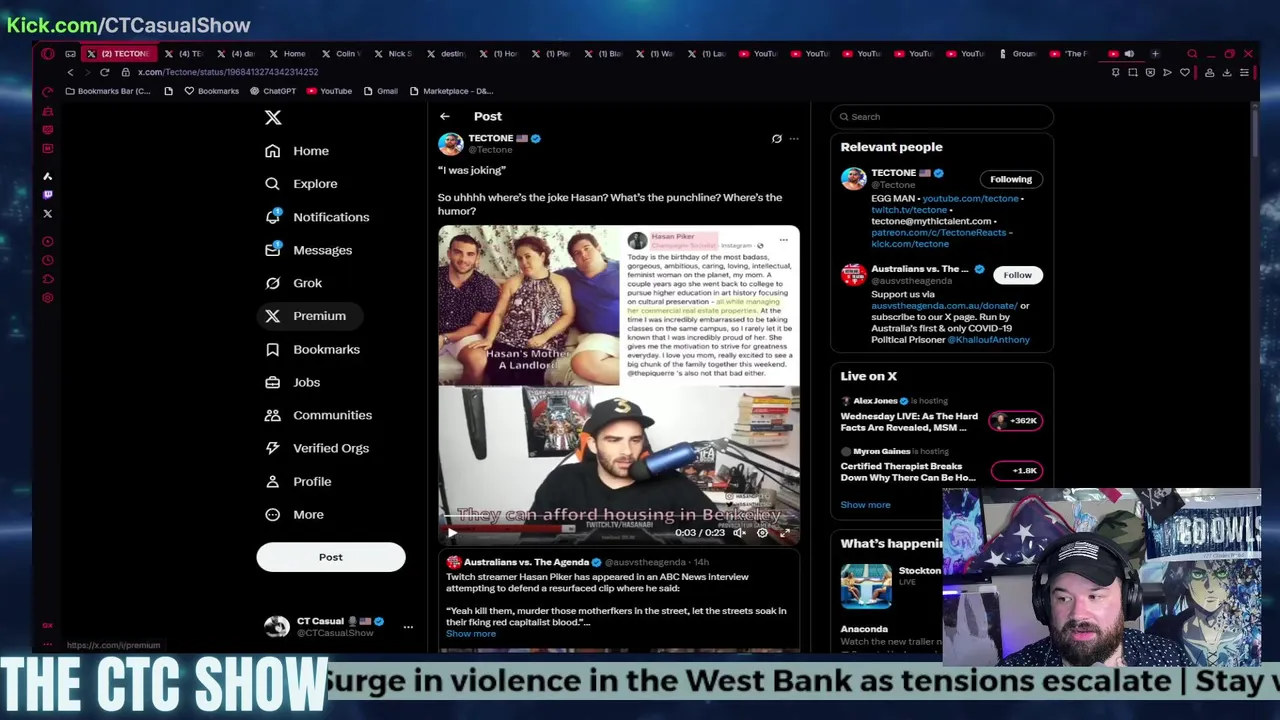Click the Communities people icon
The height and width of the screenshot is (720, 1280).
coord(272,415)
